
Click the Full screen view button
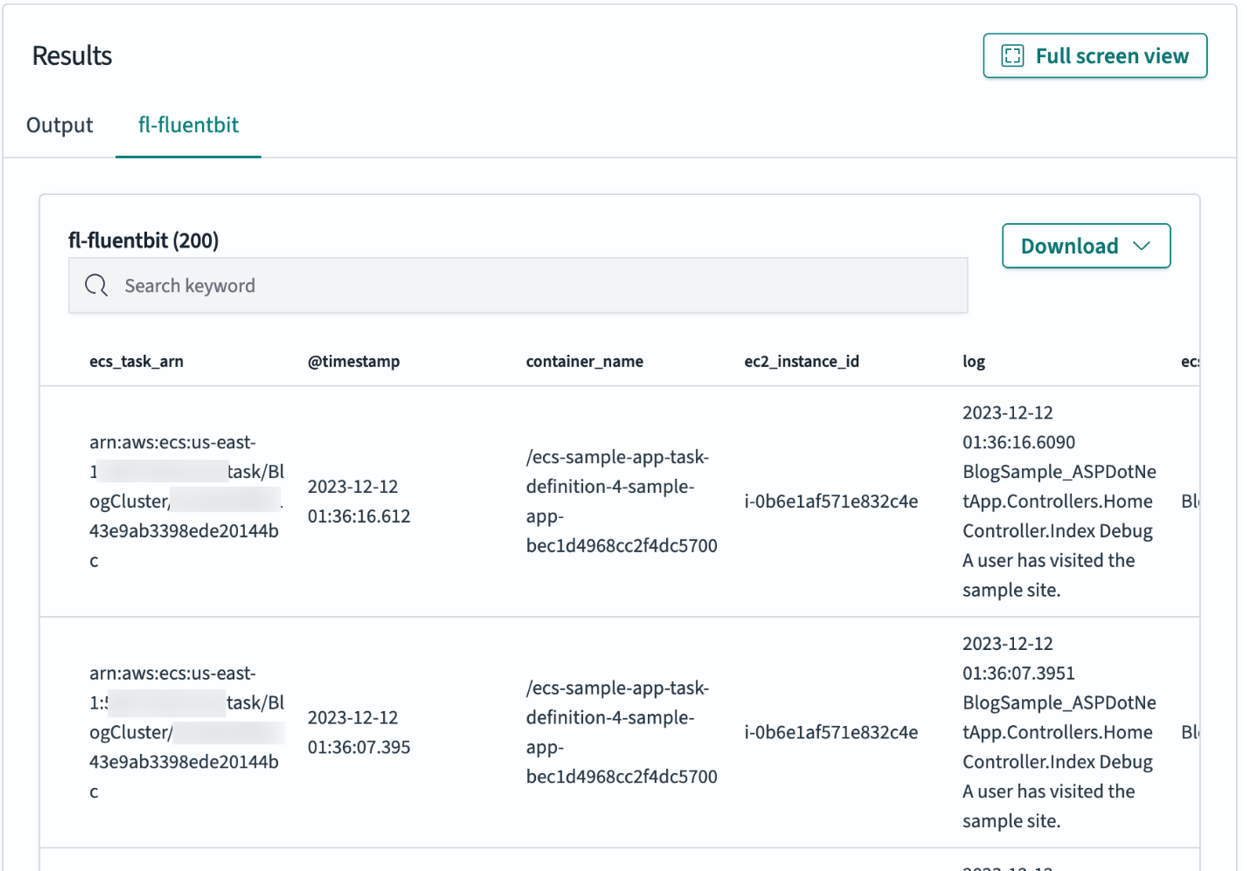[1094, 55]
